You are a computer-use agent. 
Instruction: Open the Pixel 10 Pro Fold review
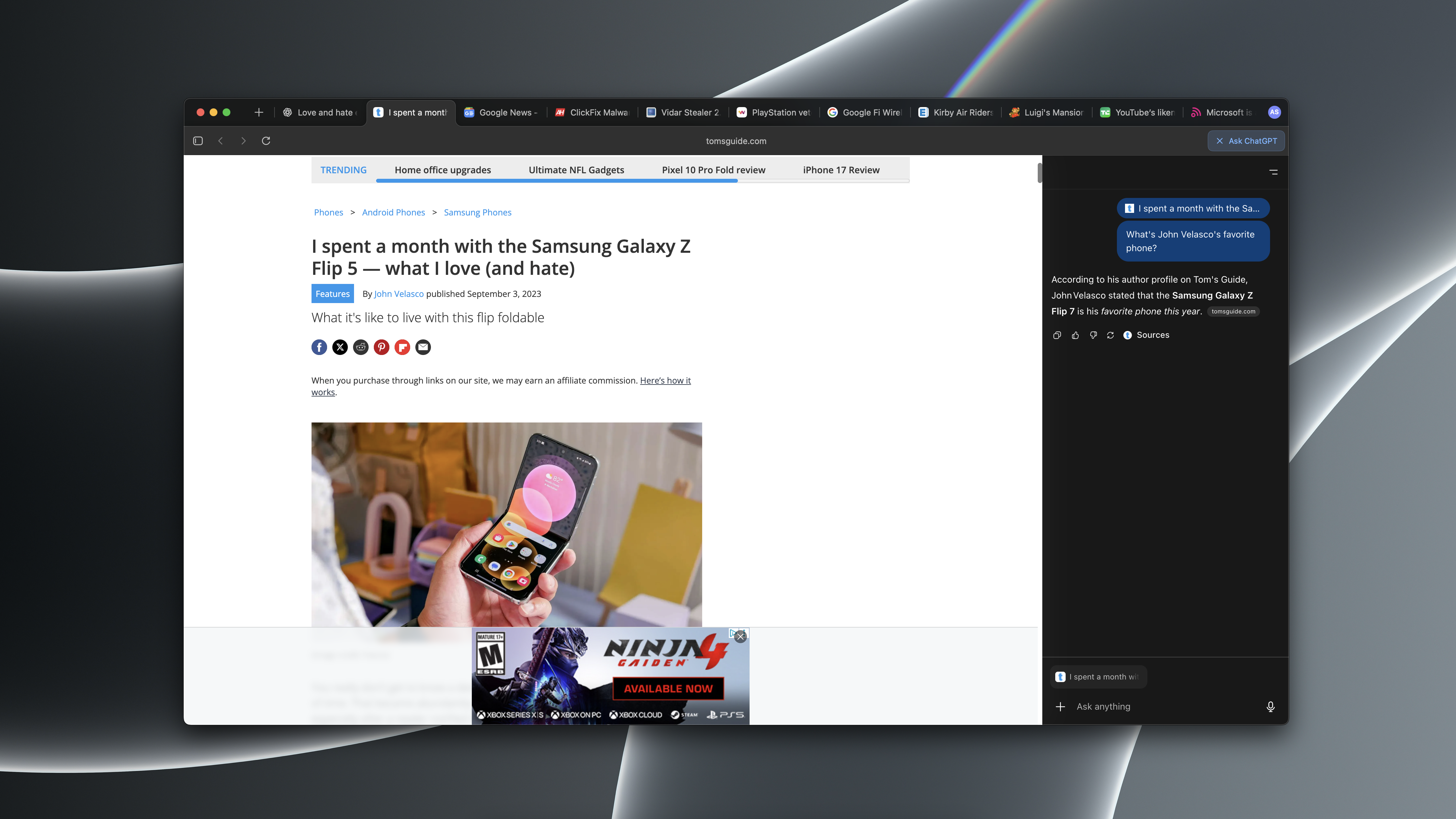click(x=713, y=170)
